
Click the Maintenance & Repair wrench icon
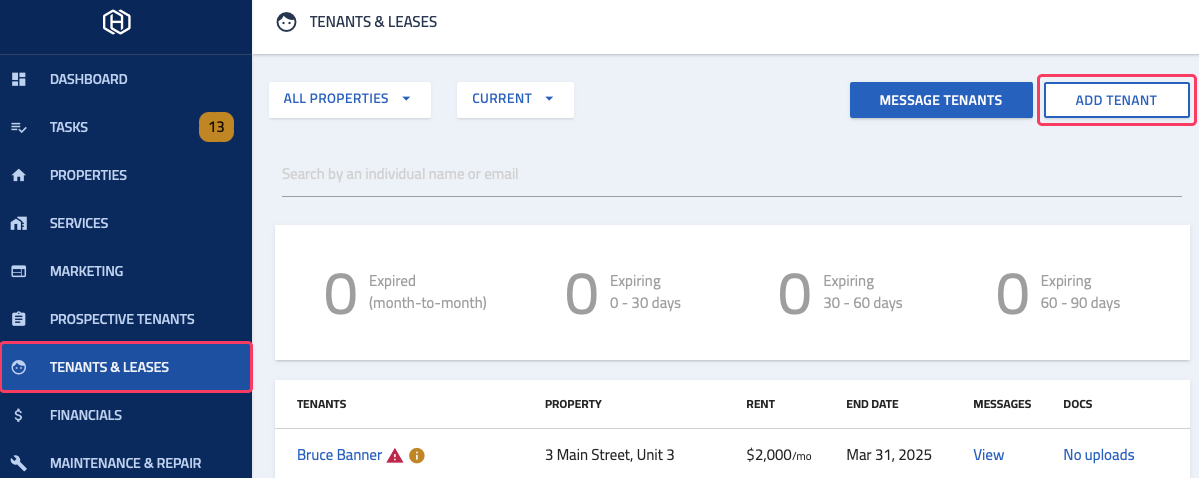pos(19,463)
